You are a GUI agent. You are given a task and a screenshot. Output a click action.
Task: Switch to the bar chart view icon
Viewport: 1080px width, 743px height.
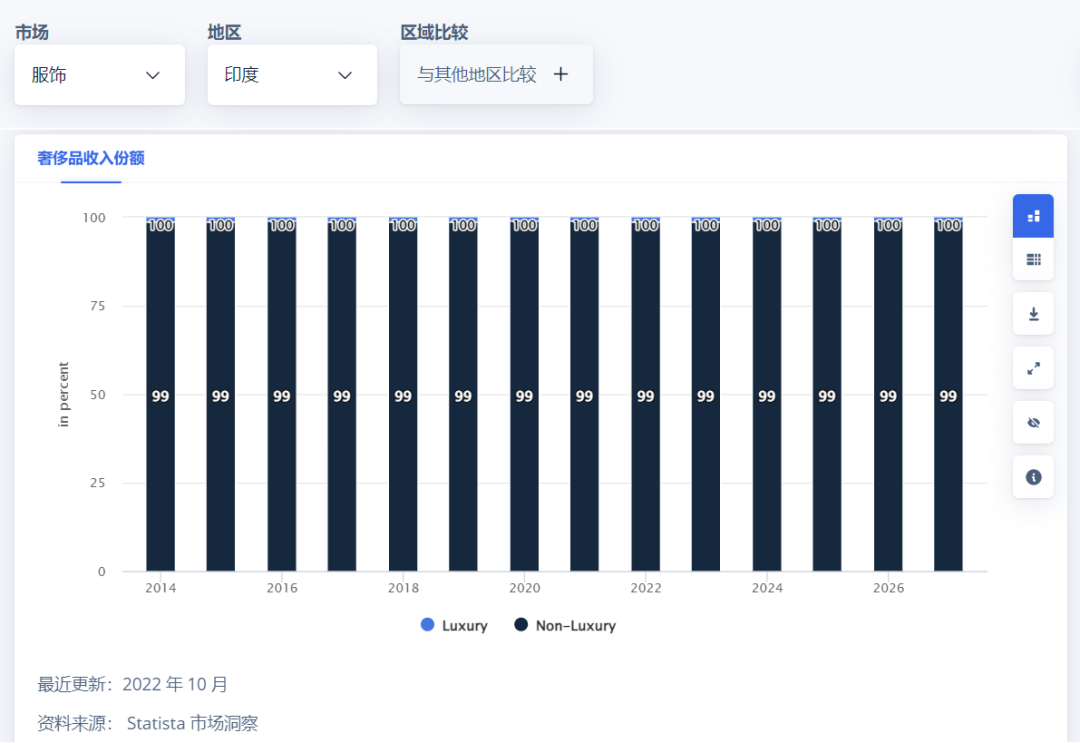pos(1032,216)
